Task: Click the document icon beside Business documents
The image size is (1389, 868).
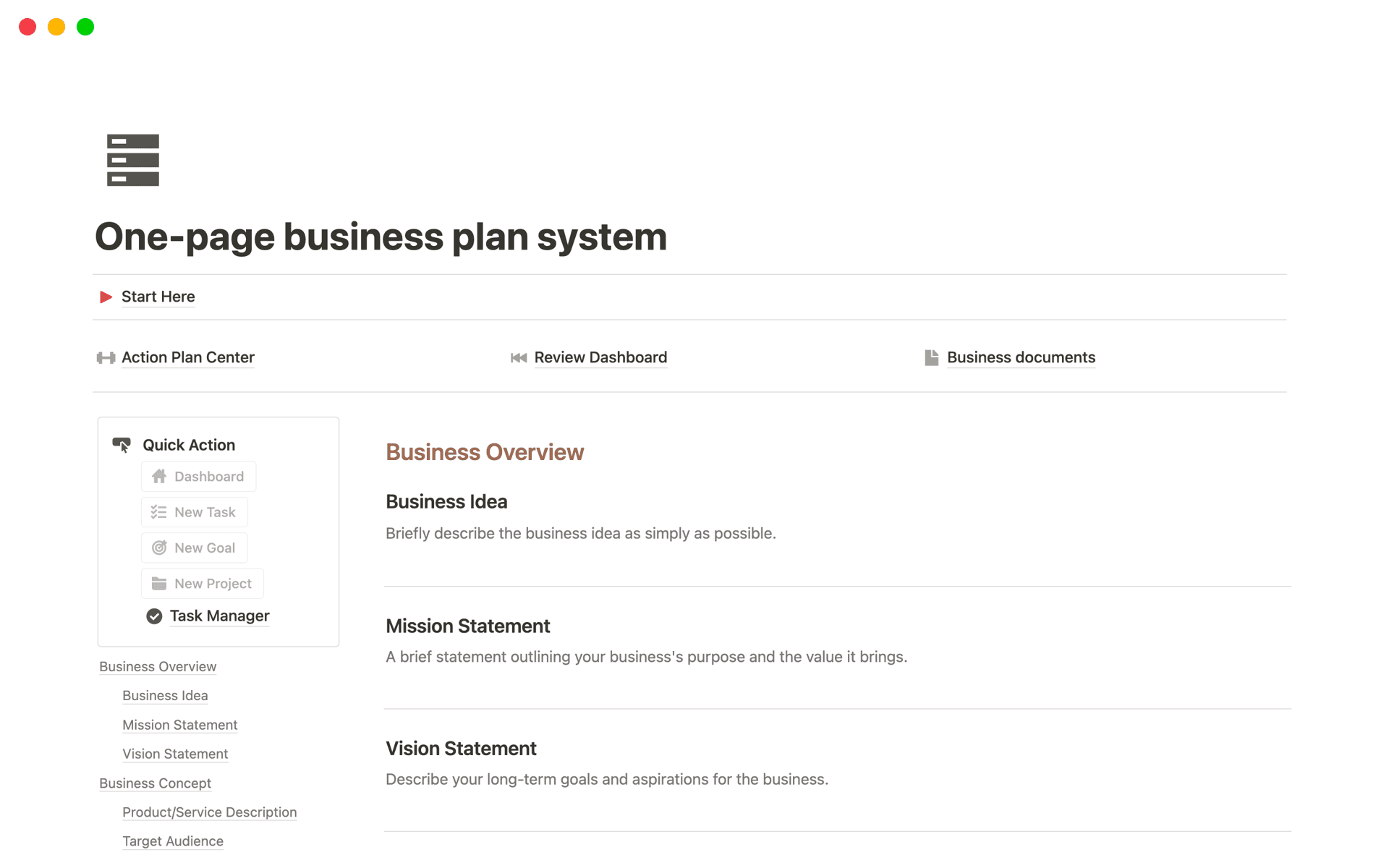Action: [931, 357]
